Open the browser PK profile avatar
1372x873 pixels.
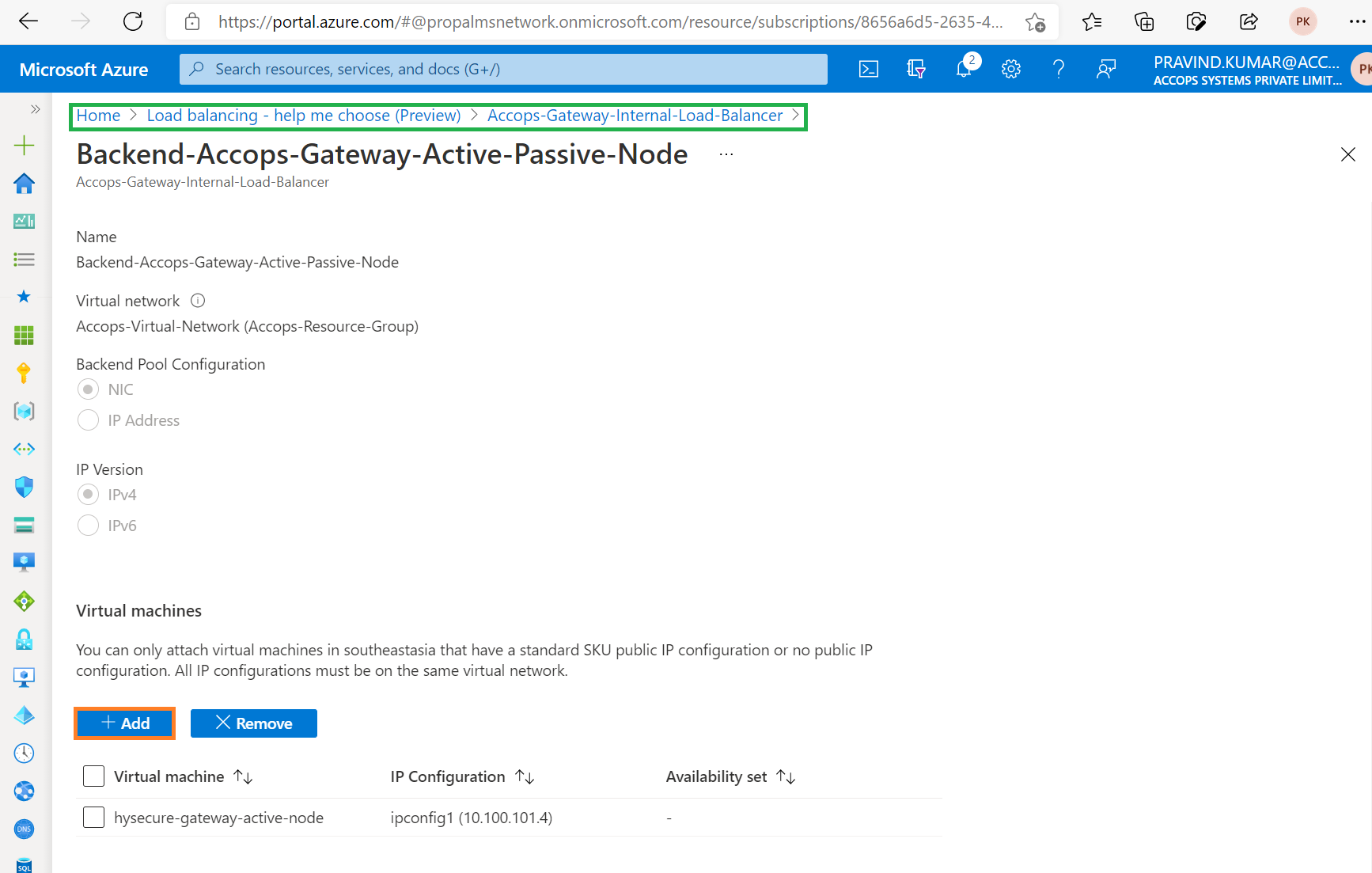(x=1303, y=21)
